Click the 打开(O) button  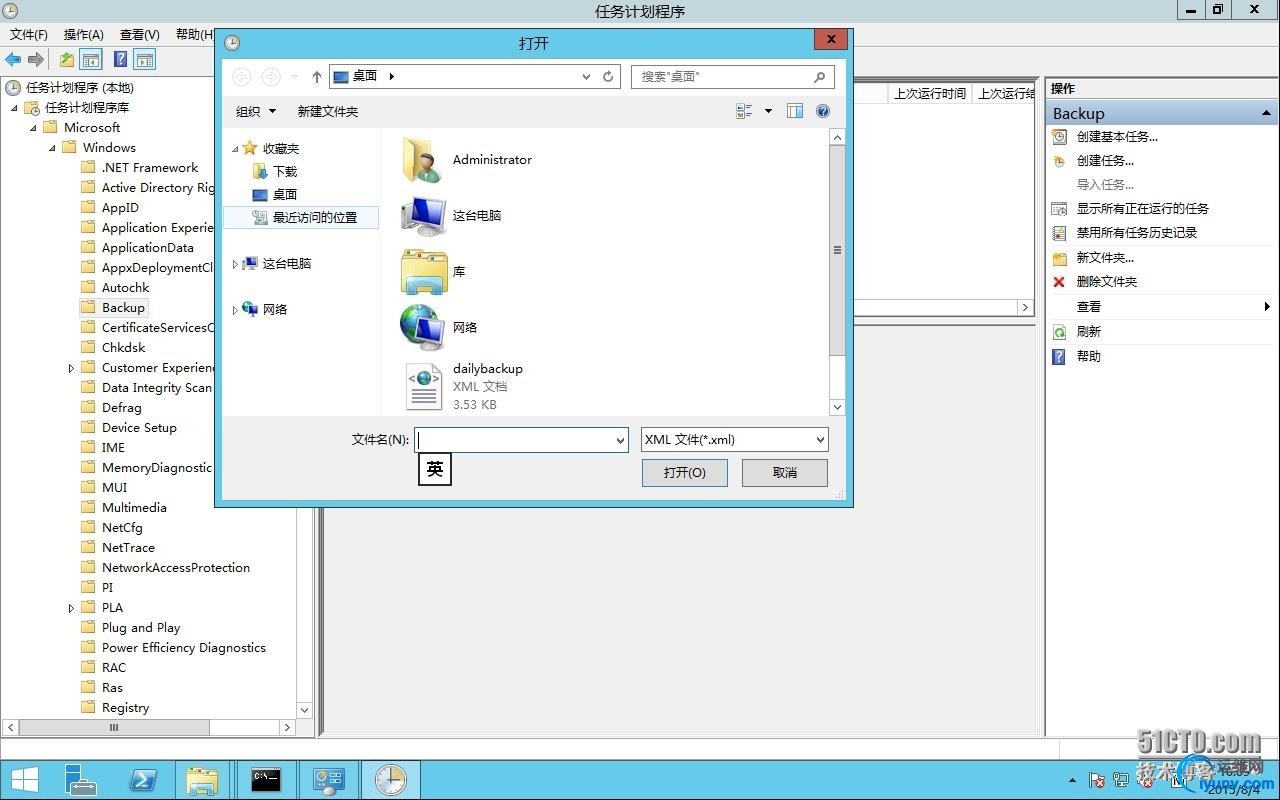[685, 473]
